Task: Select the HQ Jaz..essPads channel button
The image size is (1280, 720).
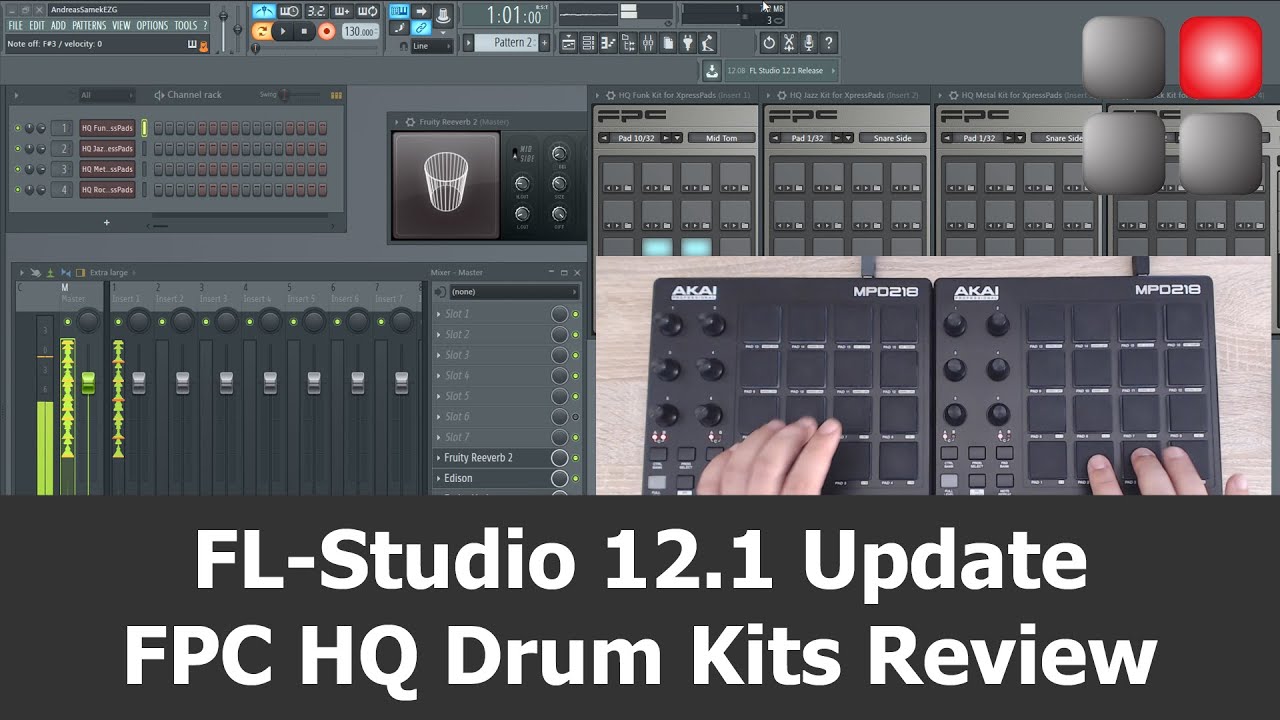Action: (x=107, y=149)
